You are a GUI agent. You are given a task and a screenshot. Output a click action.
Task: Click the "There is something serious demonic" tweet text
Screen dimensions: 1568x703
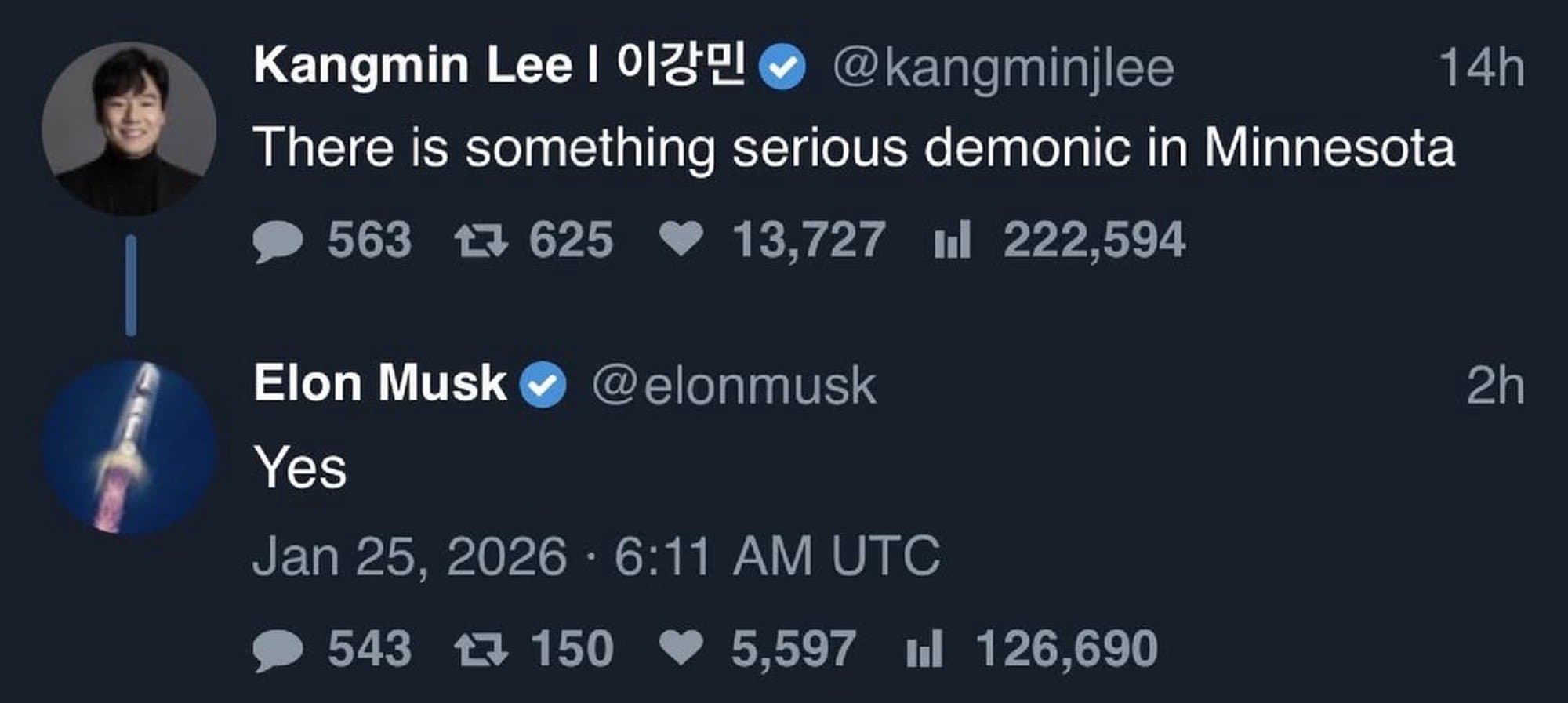[x=853, y=148]
